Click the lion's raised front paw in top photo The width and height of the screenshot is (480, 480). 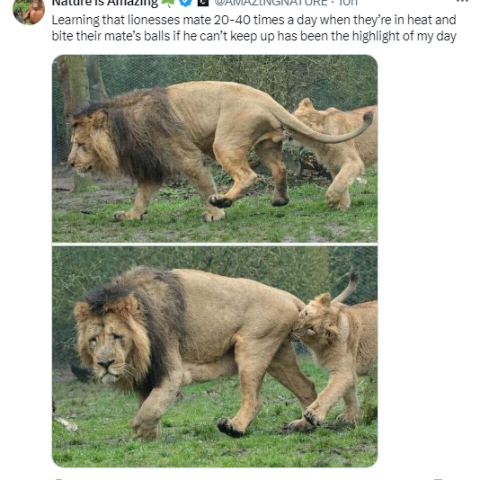click(221, 201)
